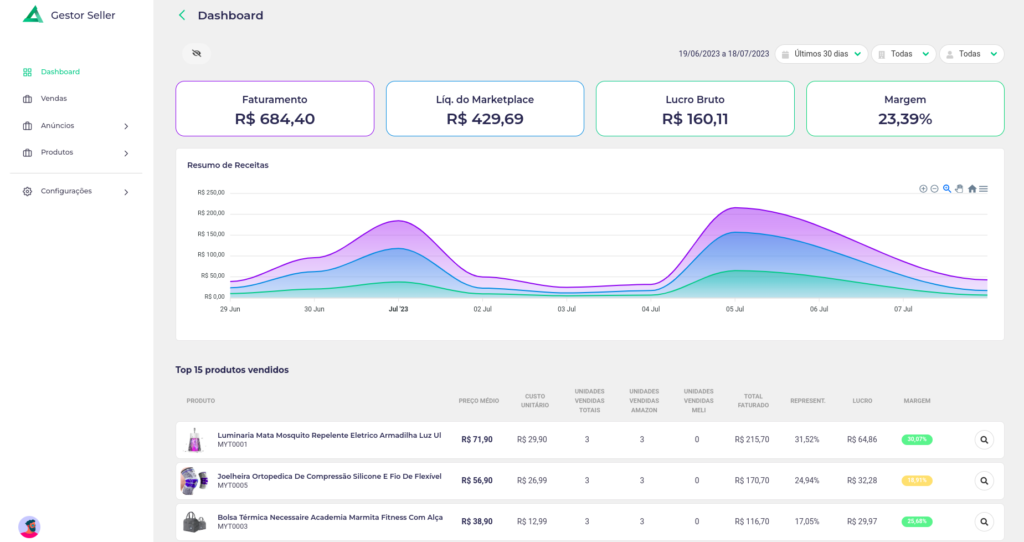The height and width of the screenshot is (542, 1024).
Task: Open the Últimos 30 dias dropdown
Action: click(x=822, y=54)
